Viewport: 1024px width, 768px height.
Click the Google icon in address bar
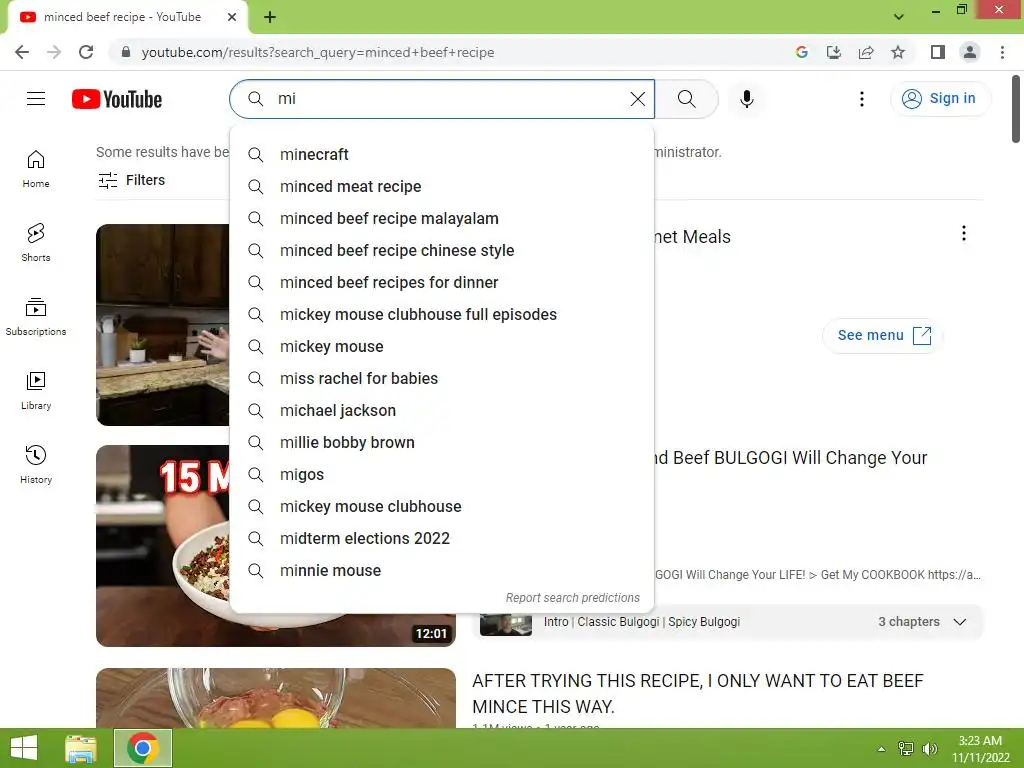(801, 52)
